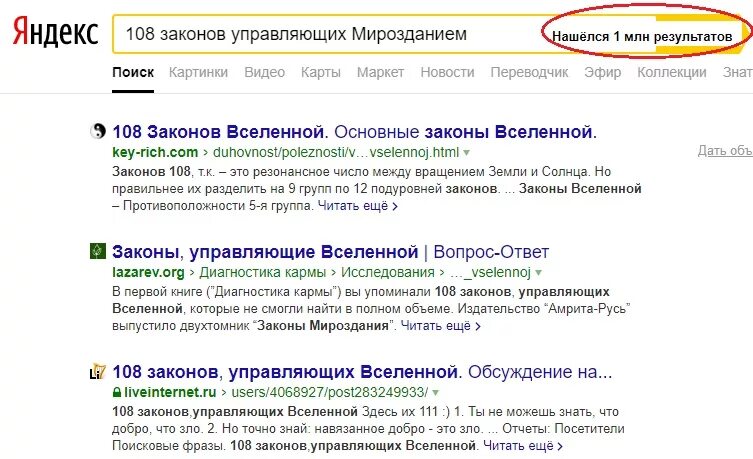Switch to the Видео tab
This screenshot has width=753, height=459.
(265, 72)
